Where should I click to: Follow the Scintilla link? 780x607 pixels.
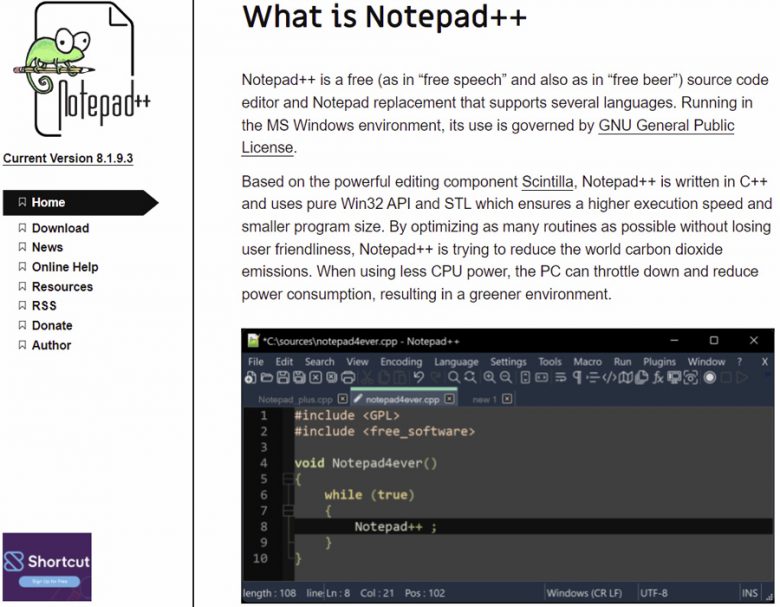(x=547, y=182)
